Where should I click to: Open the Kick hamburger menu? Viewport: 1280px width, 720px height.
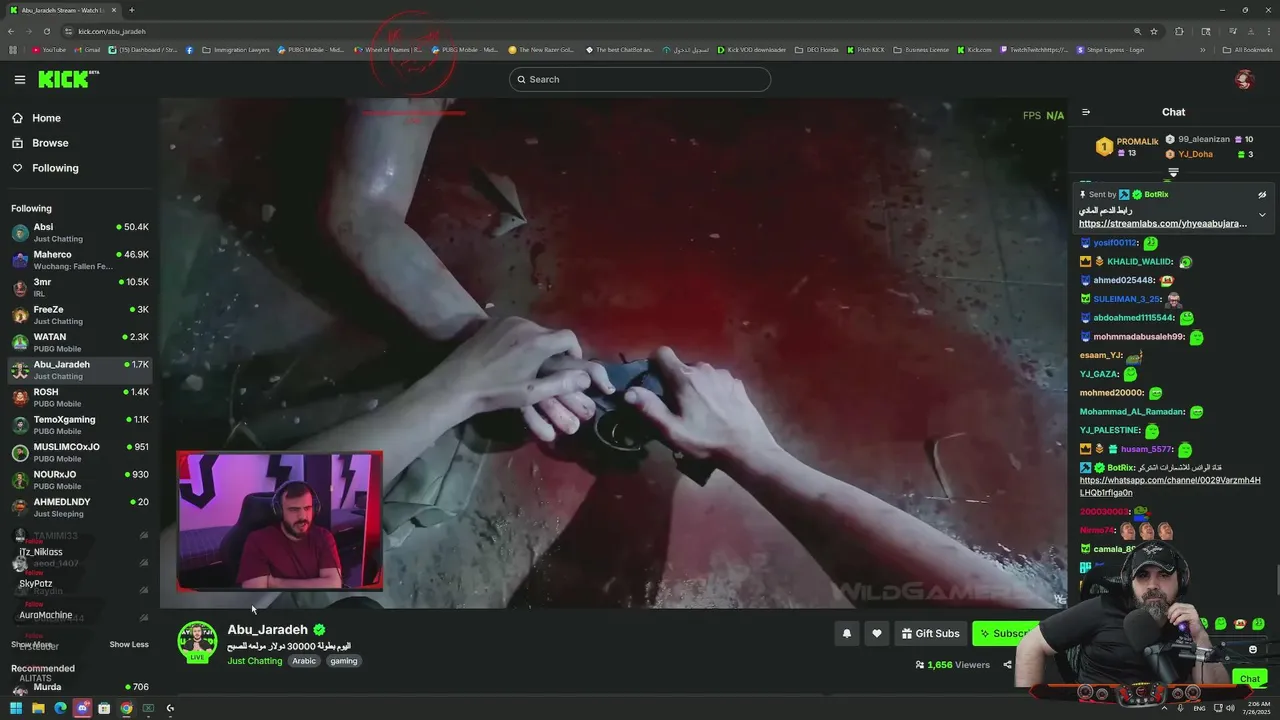[20, 79]
